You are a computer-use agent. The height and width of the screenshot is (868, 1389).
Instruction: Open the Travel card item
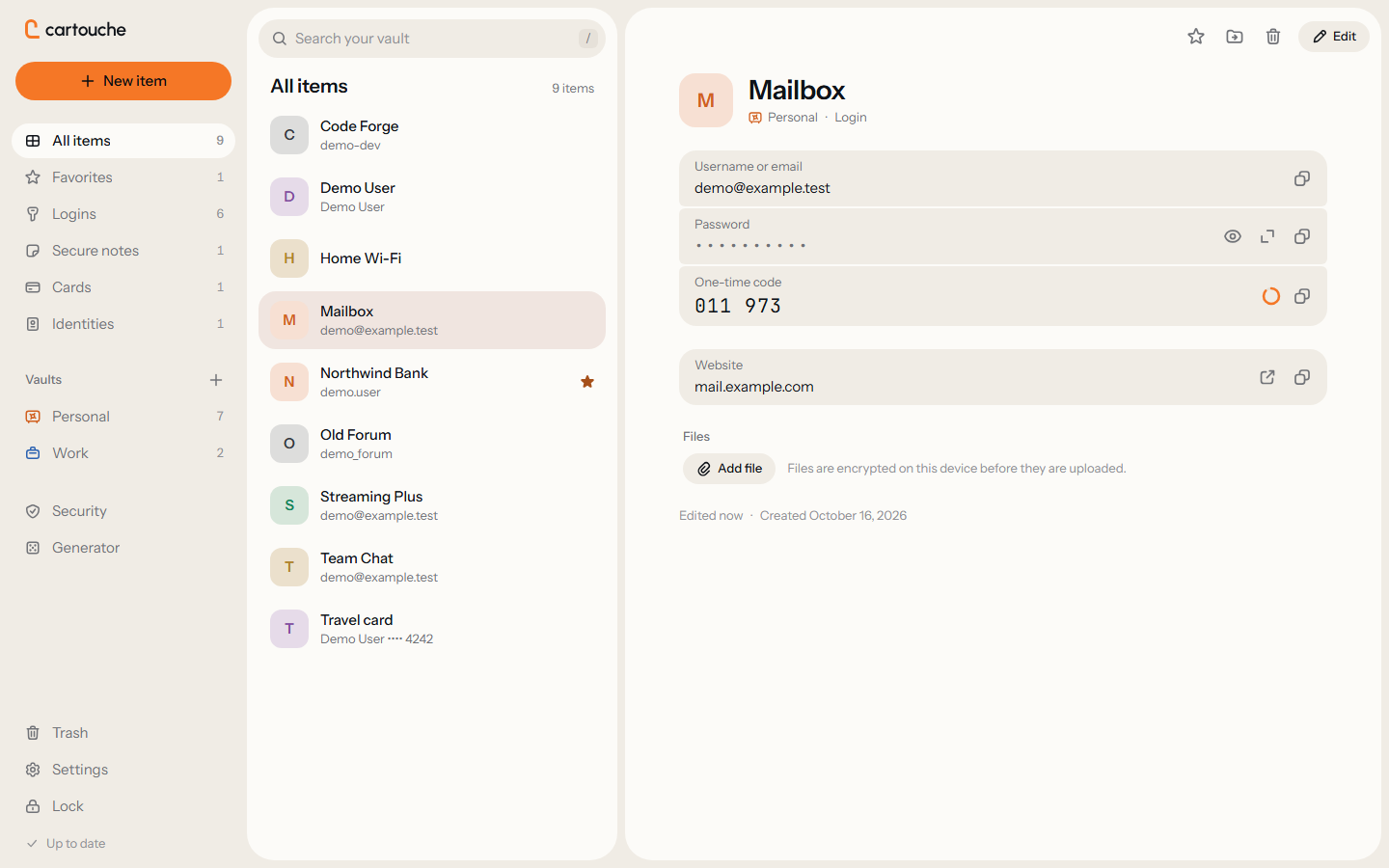point(432,629)
